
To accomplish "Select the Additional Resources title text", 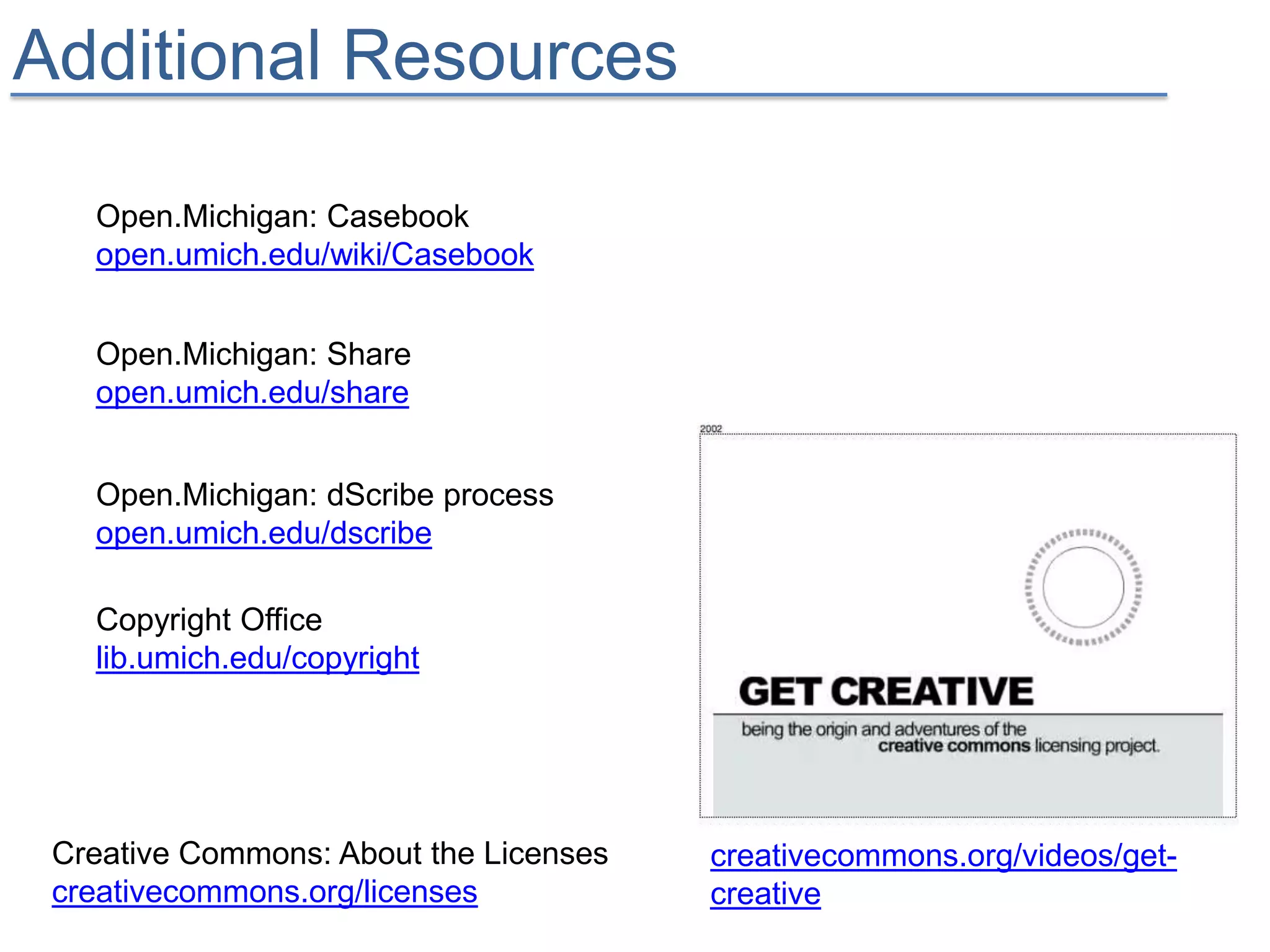I will tap(345, 55).
